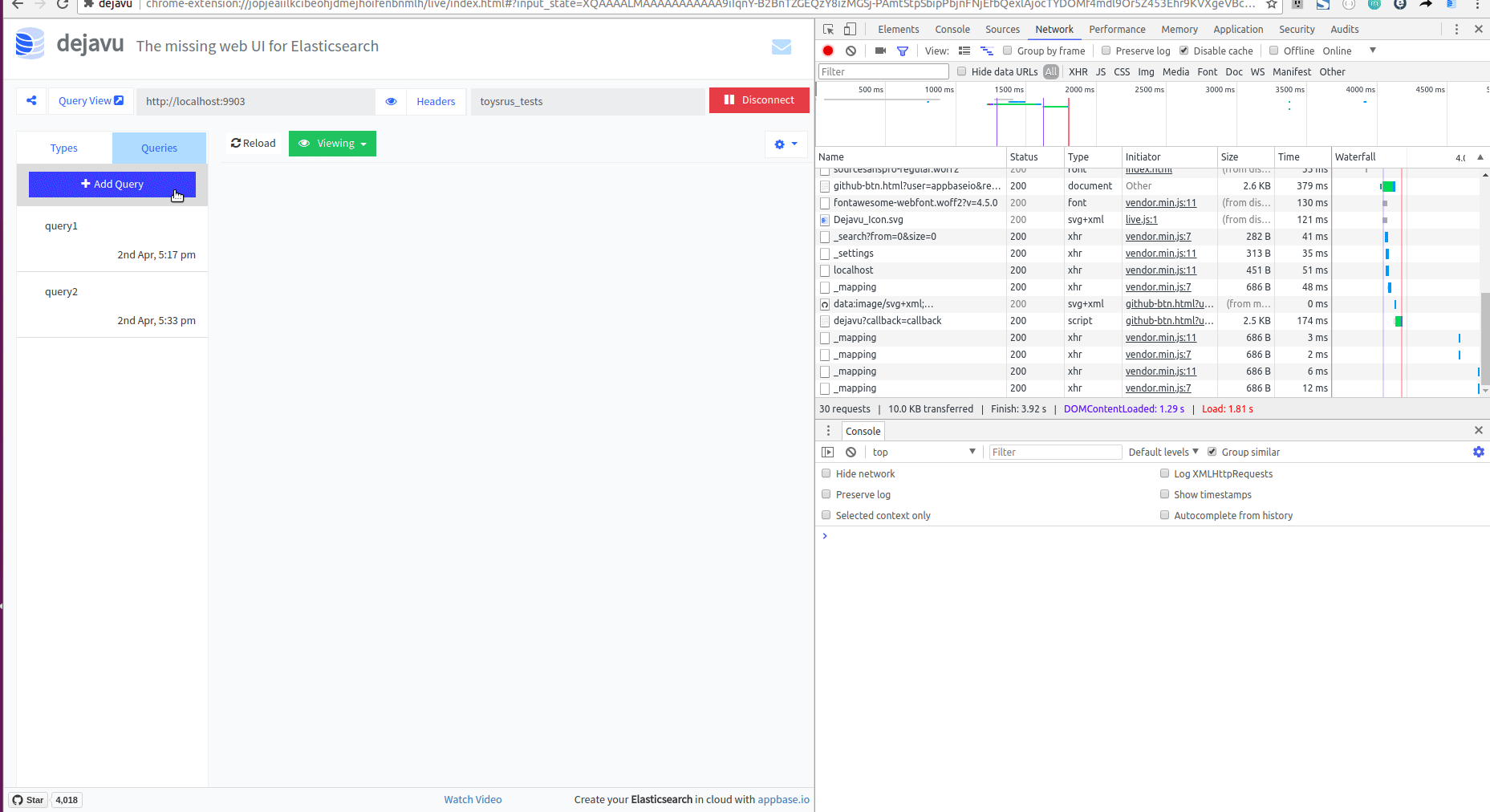Enable the Preserve log checkbox
This screenshot has width=1490, height=812.
point(1106,51)
